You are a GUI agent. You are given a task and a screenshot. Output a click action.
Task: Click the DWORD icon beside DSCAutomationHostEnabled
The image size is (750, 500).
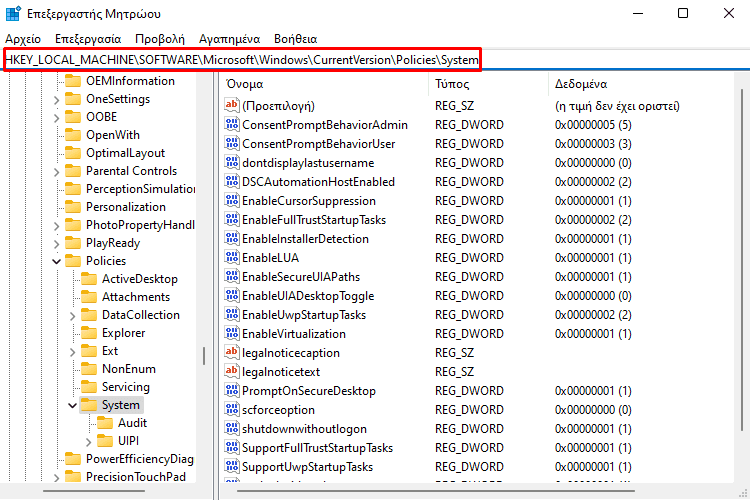pos(232,181)
